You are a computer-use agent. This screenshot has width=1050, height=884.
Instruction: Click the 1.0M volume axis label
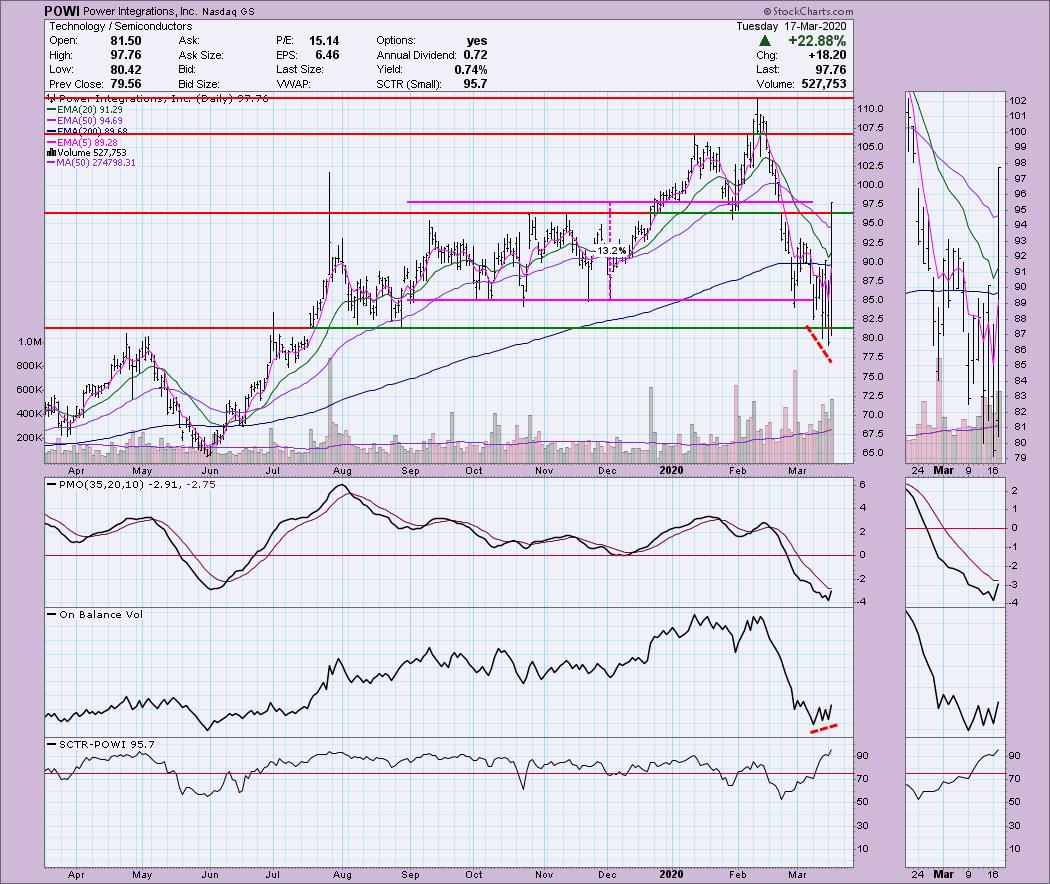click(x=30, y=342)
